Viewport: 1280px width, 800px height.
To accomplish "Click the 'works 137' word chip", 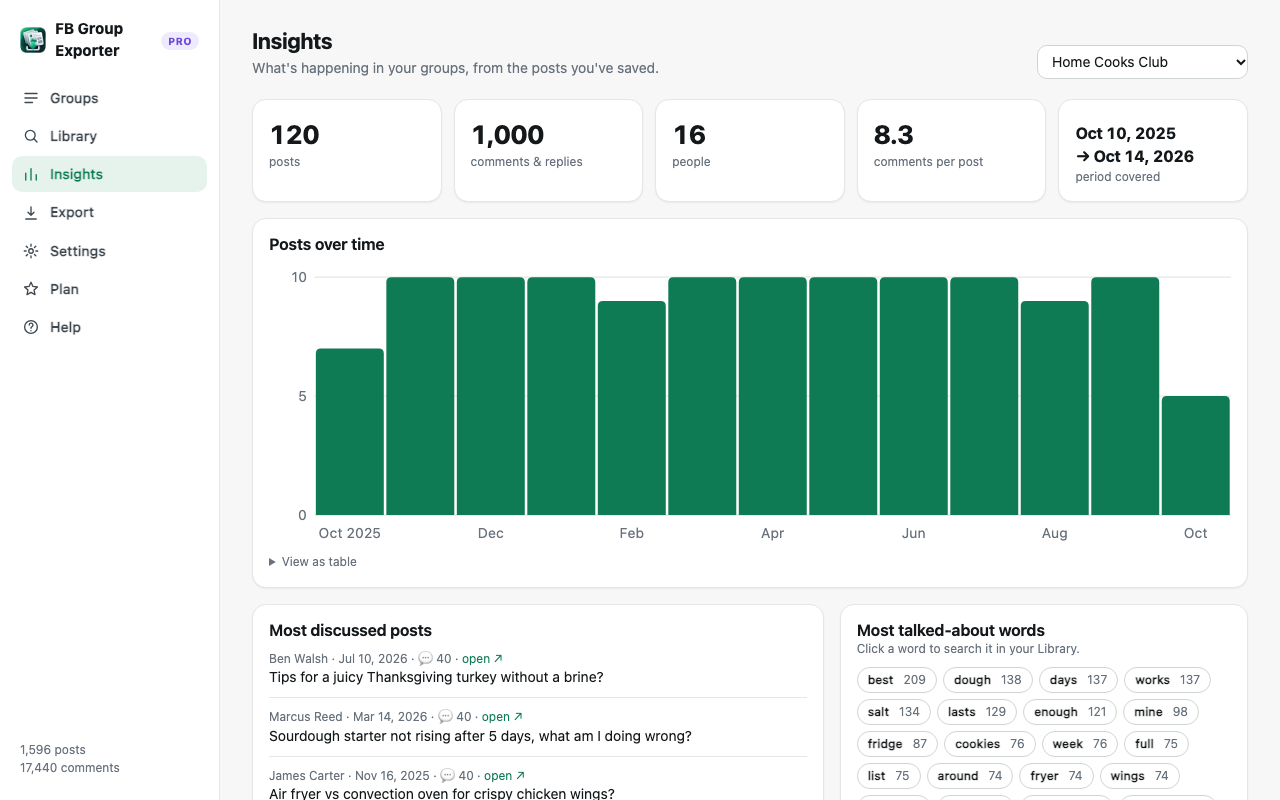I will [x=1167, y=680].
